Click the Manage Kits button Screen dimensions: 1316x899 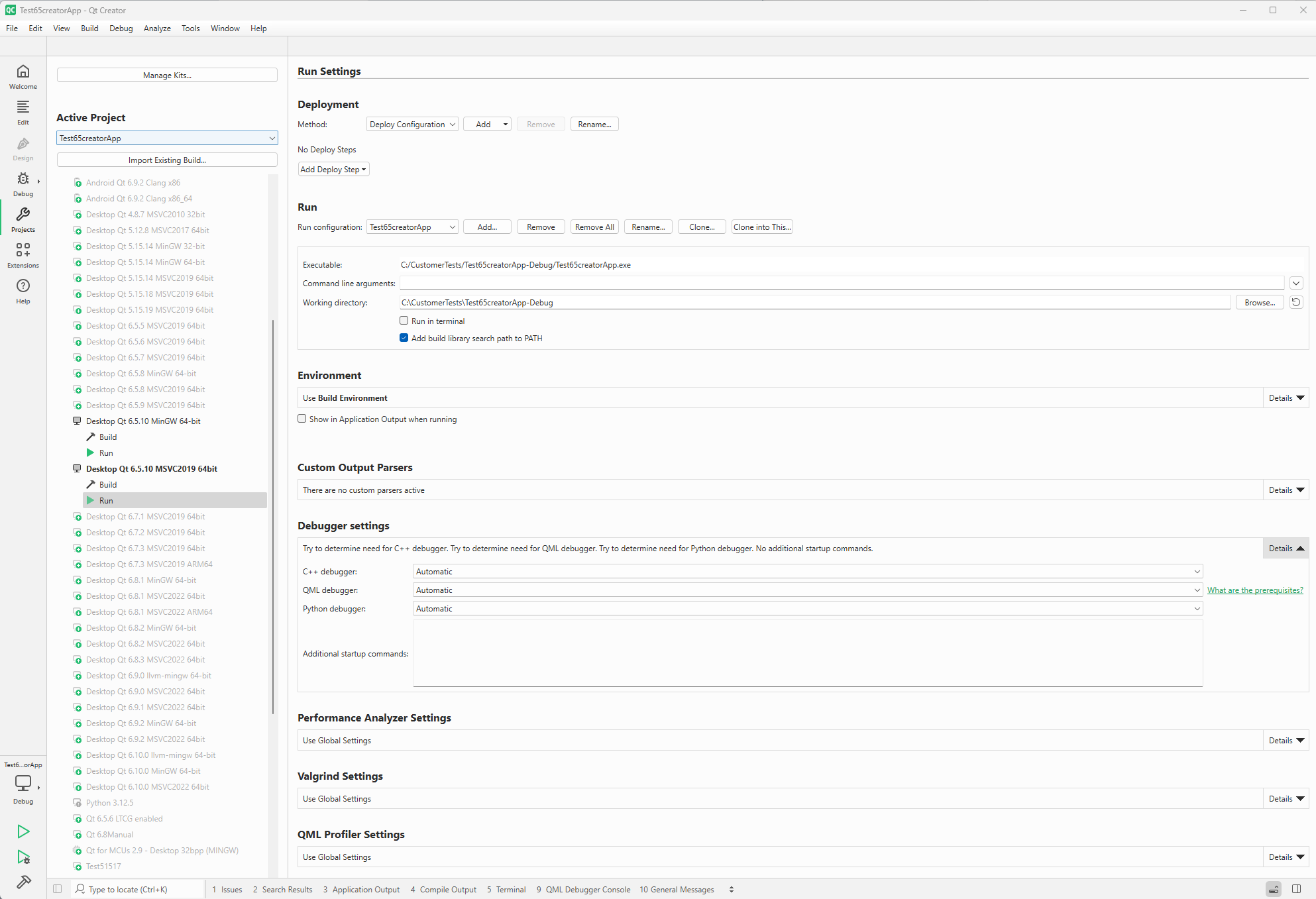pos(167,76)
